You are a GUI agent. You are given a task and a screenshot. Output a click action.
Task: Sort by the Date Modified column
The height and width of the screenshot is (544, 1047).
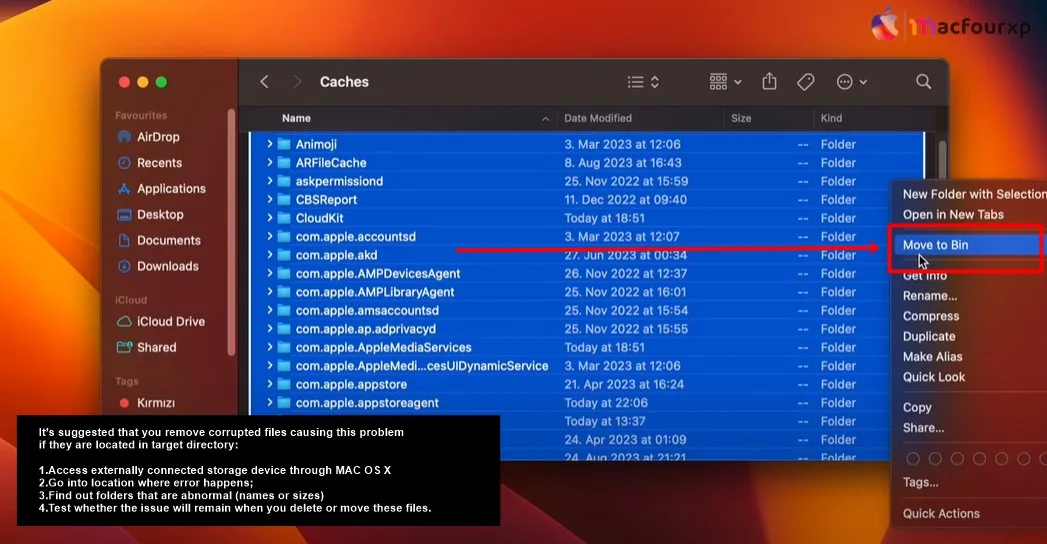[598, 118]
